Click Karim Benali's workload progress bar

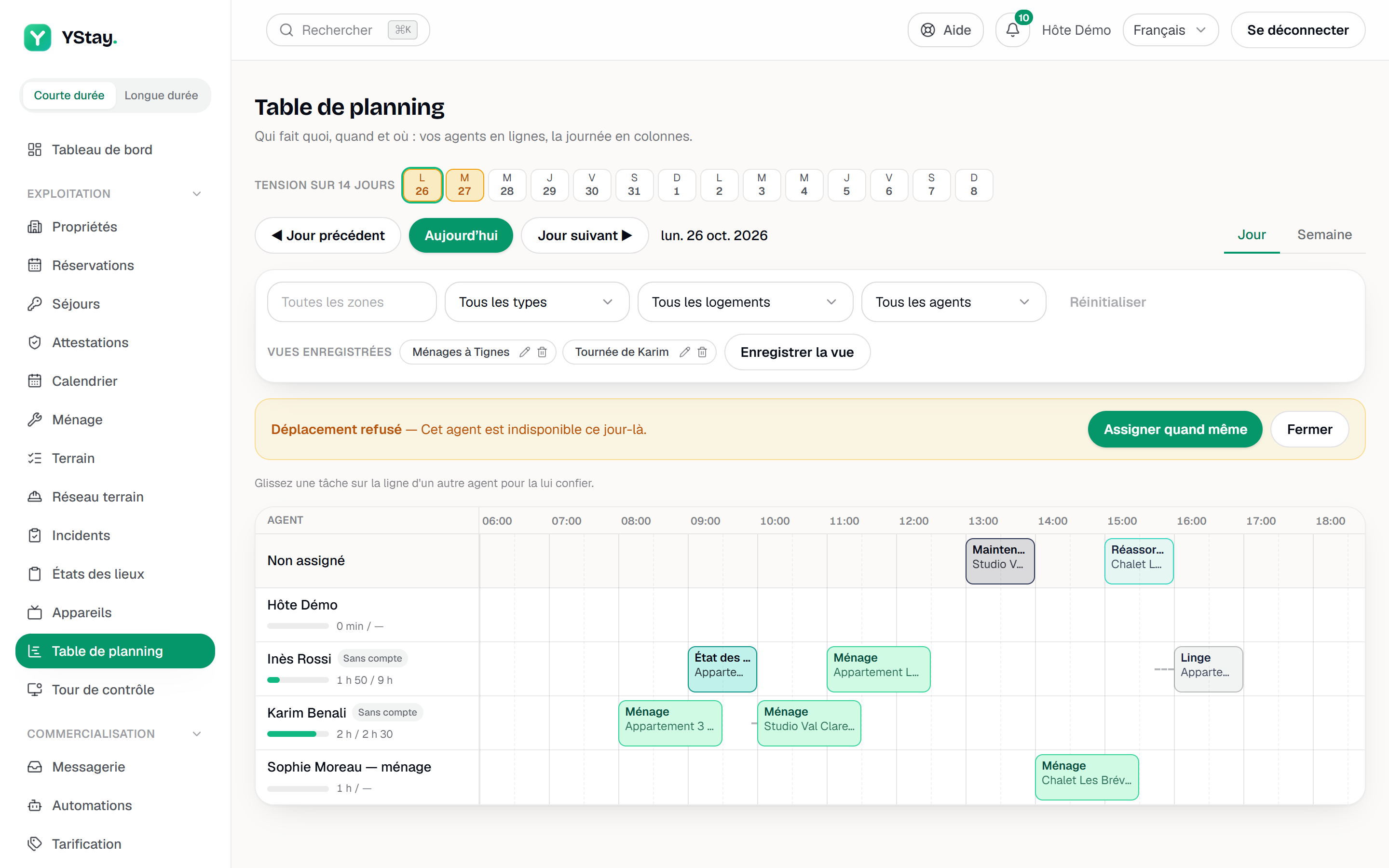tap(298, 733)
